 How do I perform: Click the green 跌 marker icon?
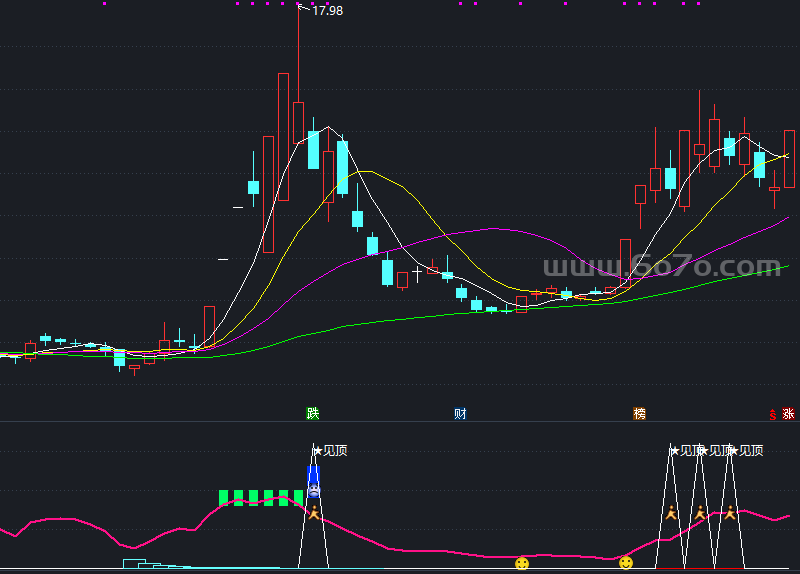[x=313, y=413]
